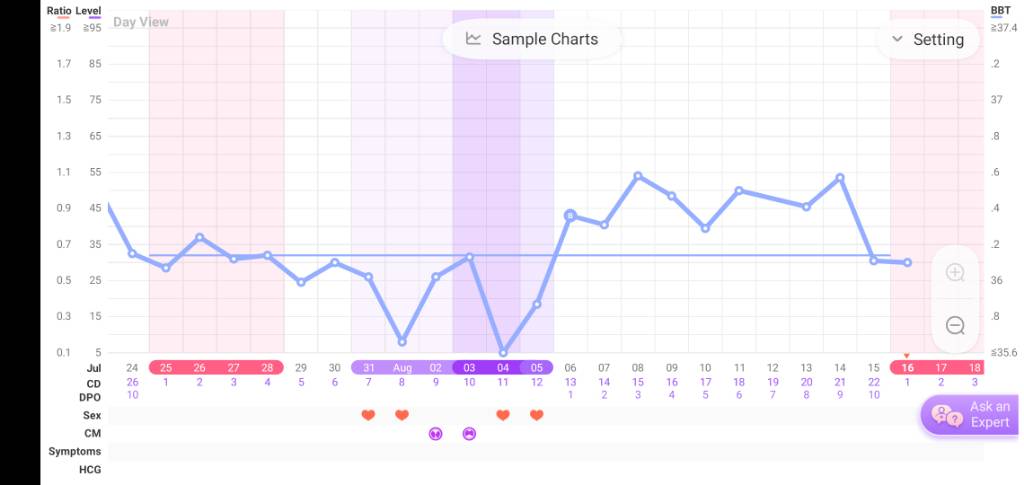Tap the CM icon under Aug 02
This screenshot has width=1024, height=485.
[x=435, y=433]
